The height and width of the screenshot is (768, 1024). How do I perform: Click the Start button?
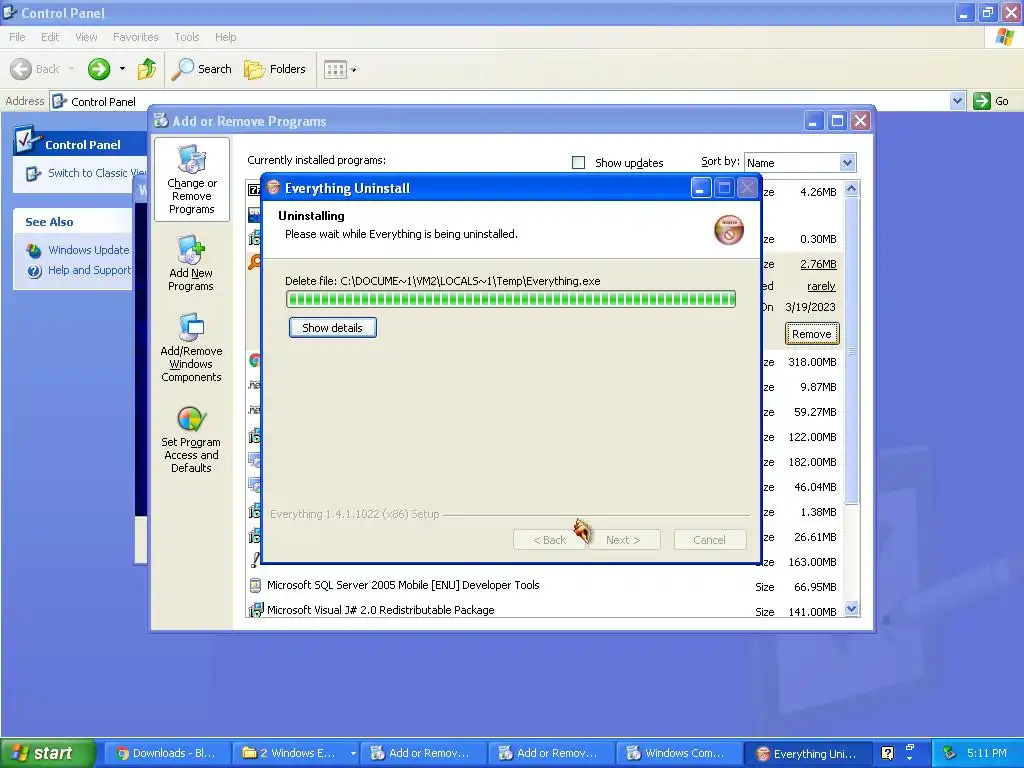[x=47, y=753]
